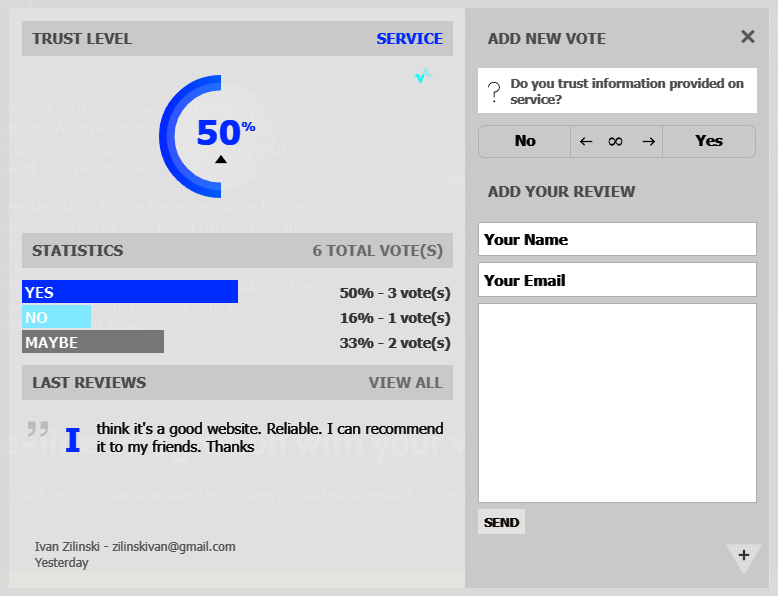Click '16% - 1 vote(s)' text

[395, 318]
